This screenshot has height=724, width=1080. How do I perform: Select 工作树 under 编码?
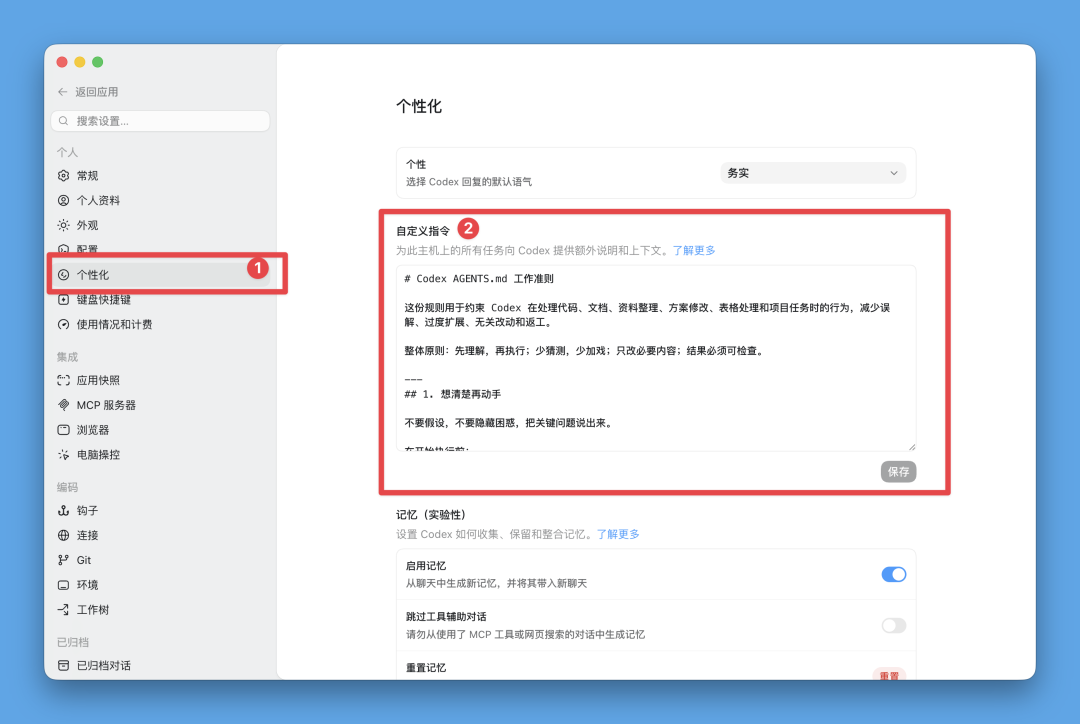coord(160,610)
